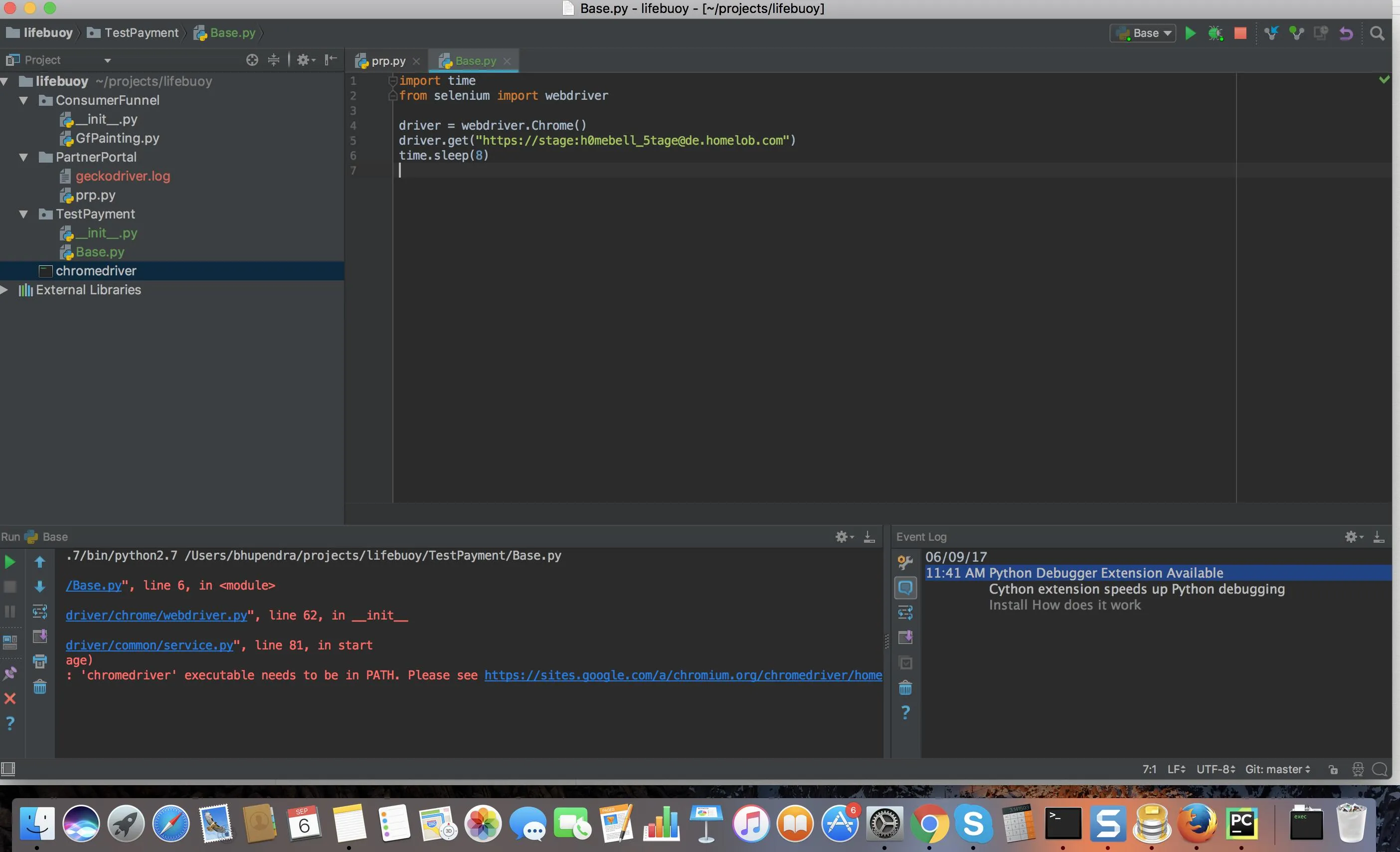This screenshot has height=852, width=1400.
Task: Rerun Base from the Run panel
Action: [9, 562]
